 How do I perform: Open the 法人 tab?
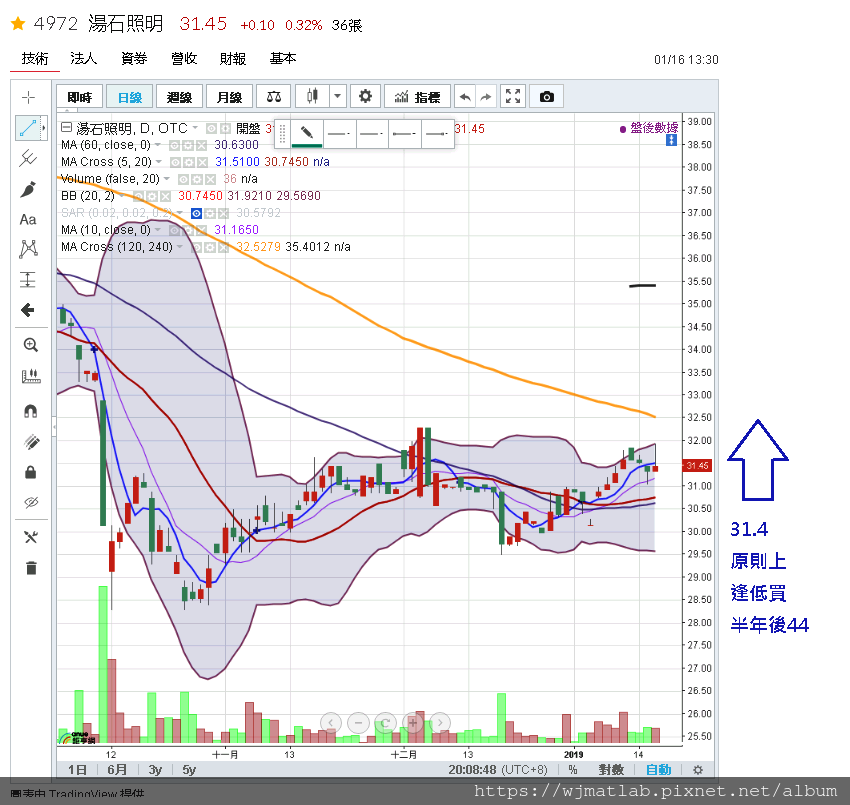point(83,59)
